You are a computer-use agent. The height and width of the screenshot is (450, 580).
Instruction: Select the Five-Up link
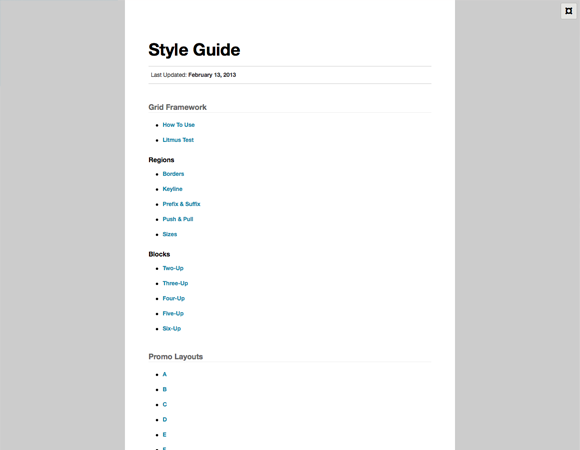pos(173,314)
